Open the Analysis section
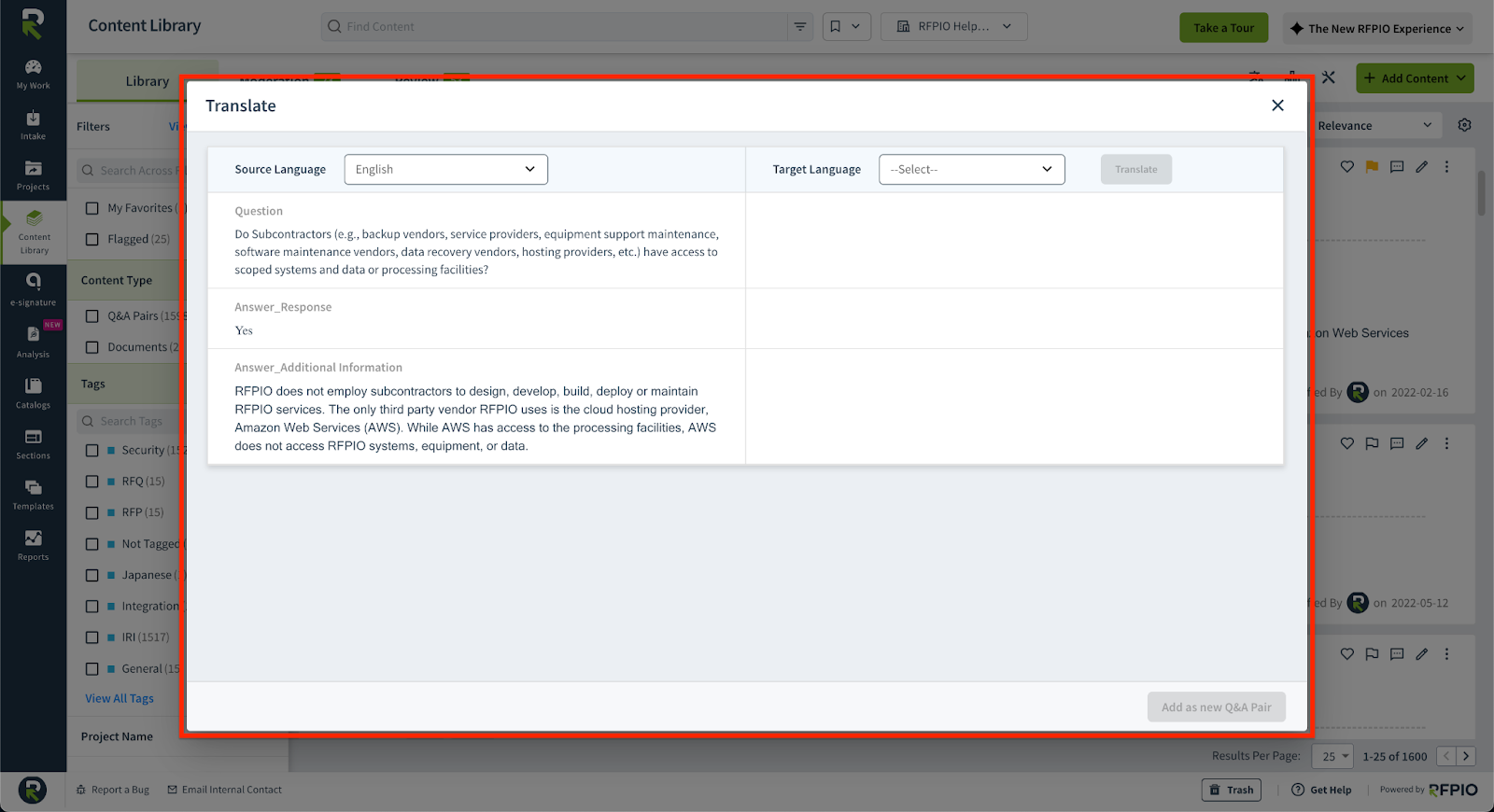 click(x=33, y=342)
